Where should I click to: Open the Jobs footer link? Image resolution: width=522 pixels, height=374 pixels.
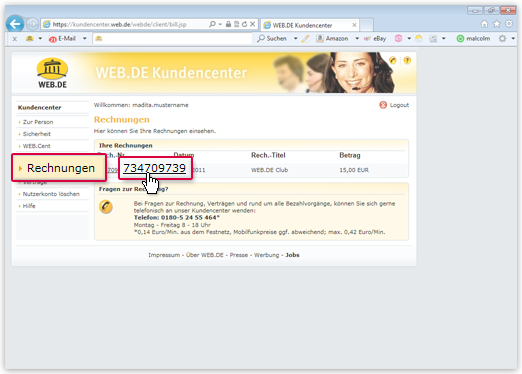tap(292, 255)
